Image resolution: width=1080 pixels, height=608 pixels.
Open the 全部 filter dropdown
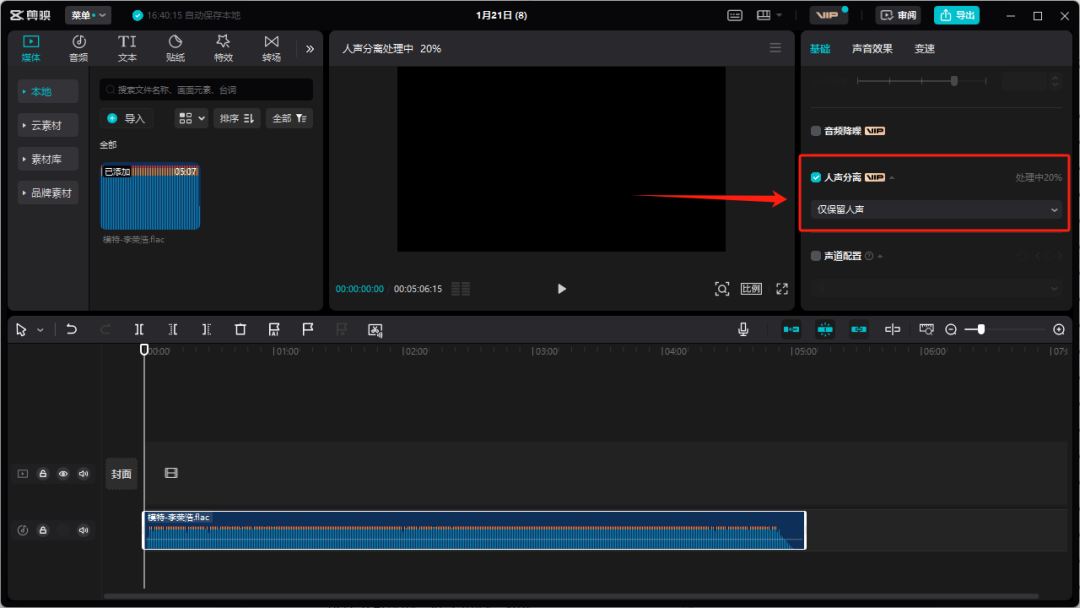289,118
